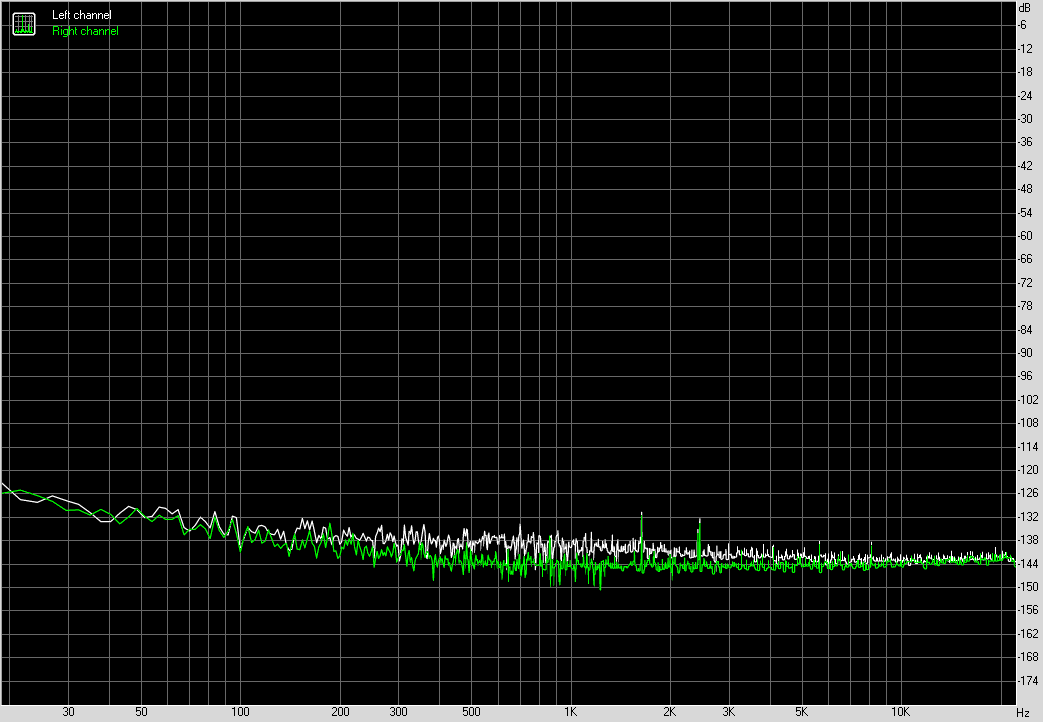Click the '-132' dB scale label
Image resolution: width=1043 pixels, height=722 pixels.
[1028, 516]
